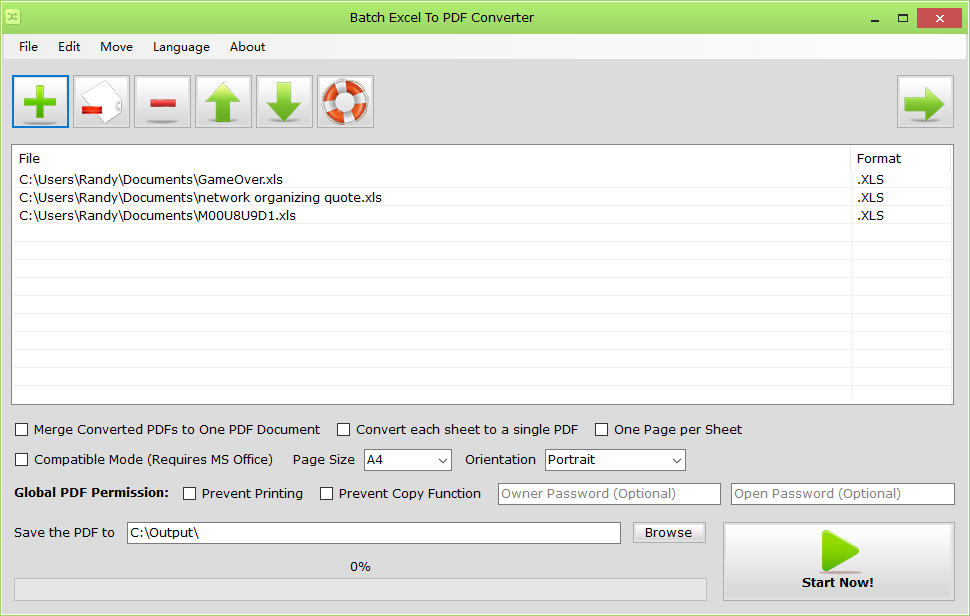The height and width of the screenshot is (616, 970).
Task: Enable Compatible Mode (Requires MS Office)
Action: click(x=22, y=460)
